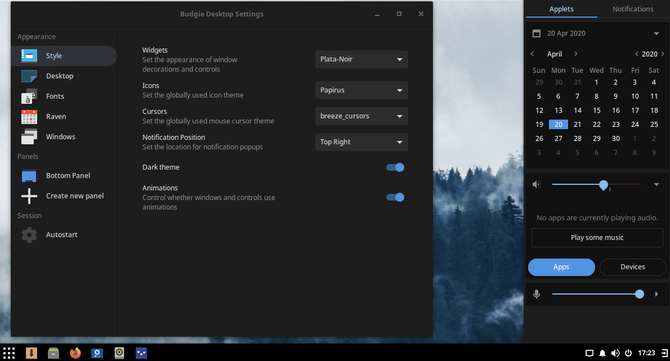Screen dimensions: 670x361
Task: Select April 30 in calendar
Action: coord(616,138)
